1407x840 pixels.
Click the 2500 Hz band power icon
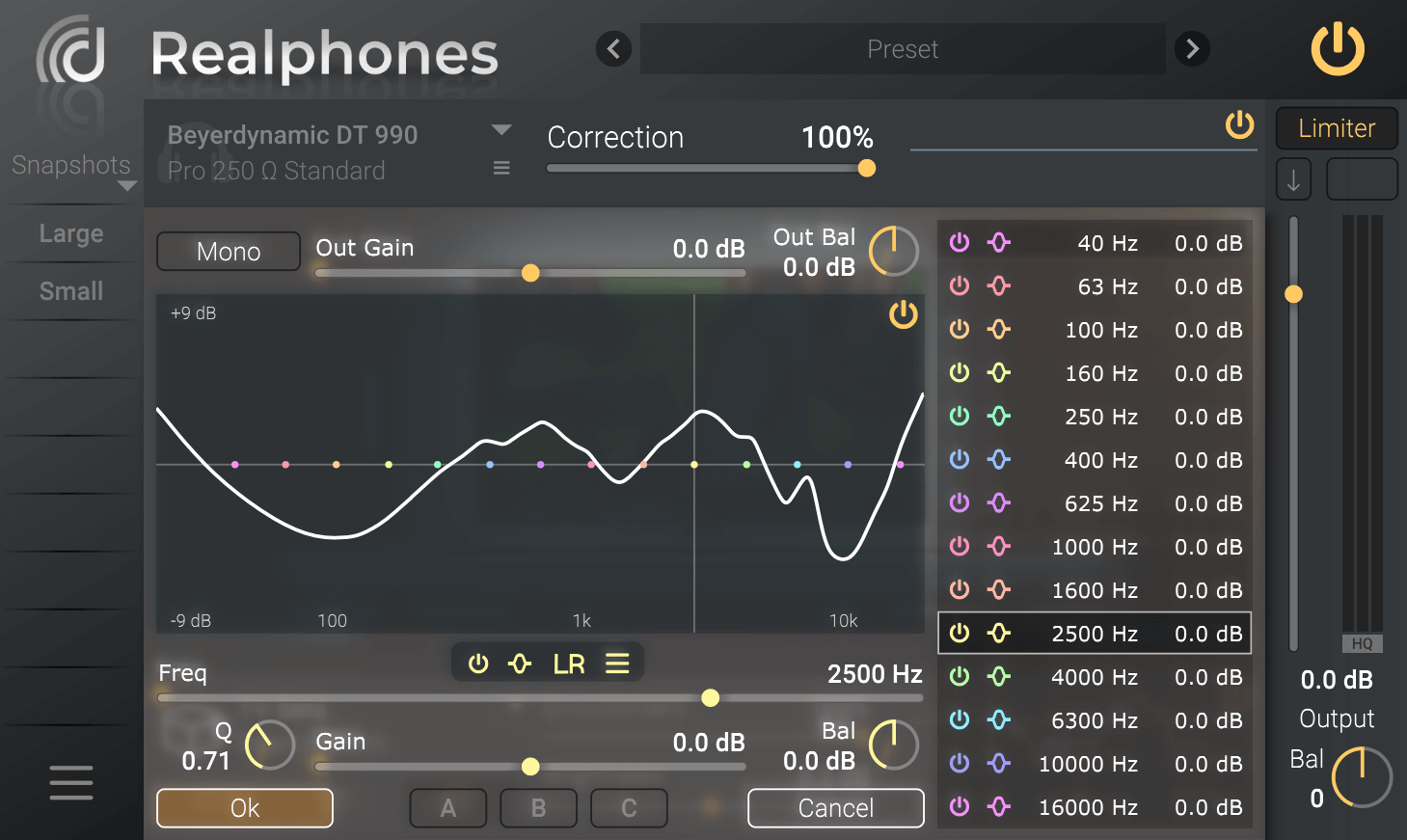(x=960, y=633)
